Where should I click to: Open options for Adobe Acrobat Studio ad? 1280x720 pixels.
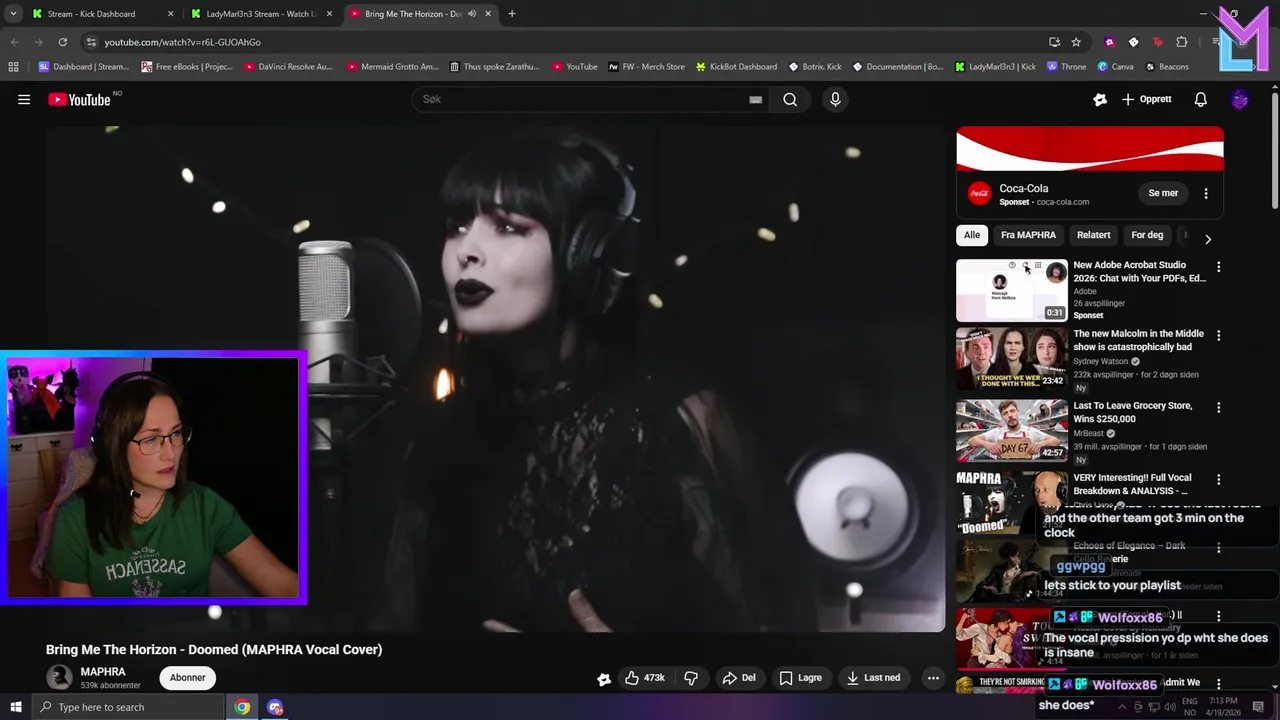click(x=1218, y=267)
